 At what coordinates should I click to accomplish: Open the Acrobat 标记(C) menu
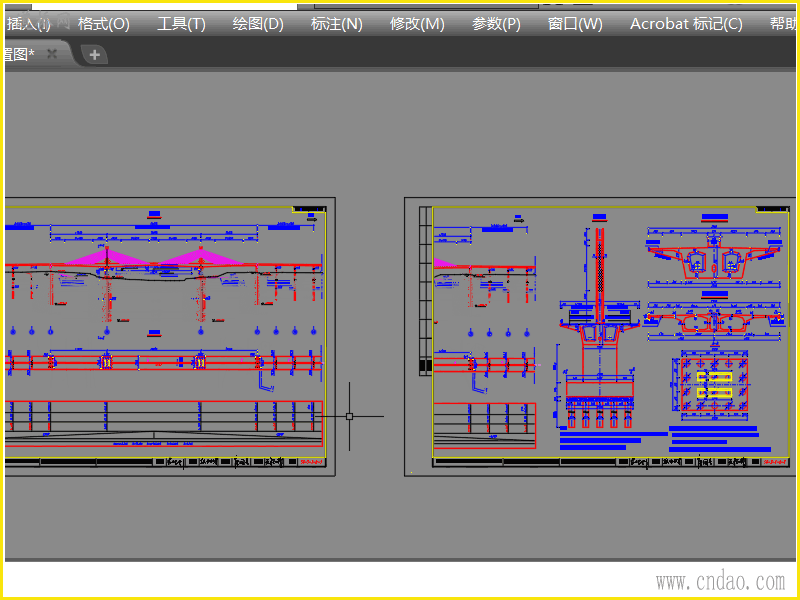point(686,24)
